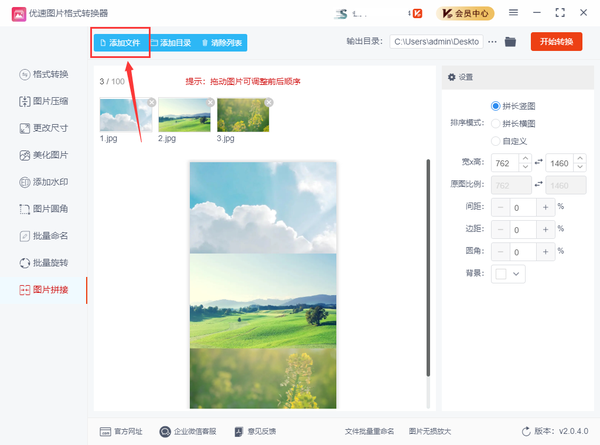Click the preview area vertical scrollbar

click(428, 270)
